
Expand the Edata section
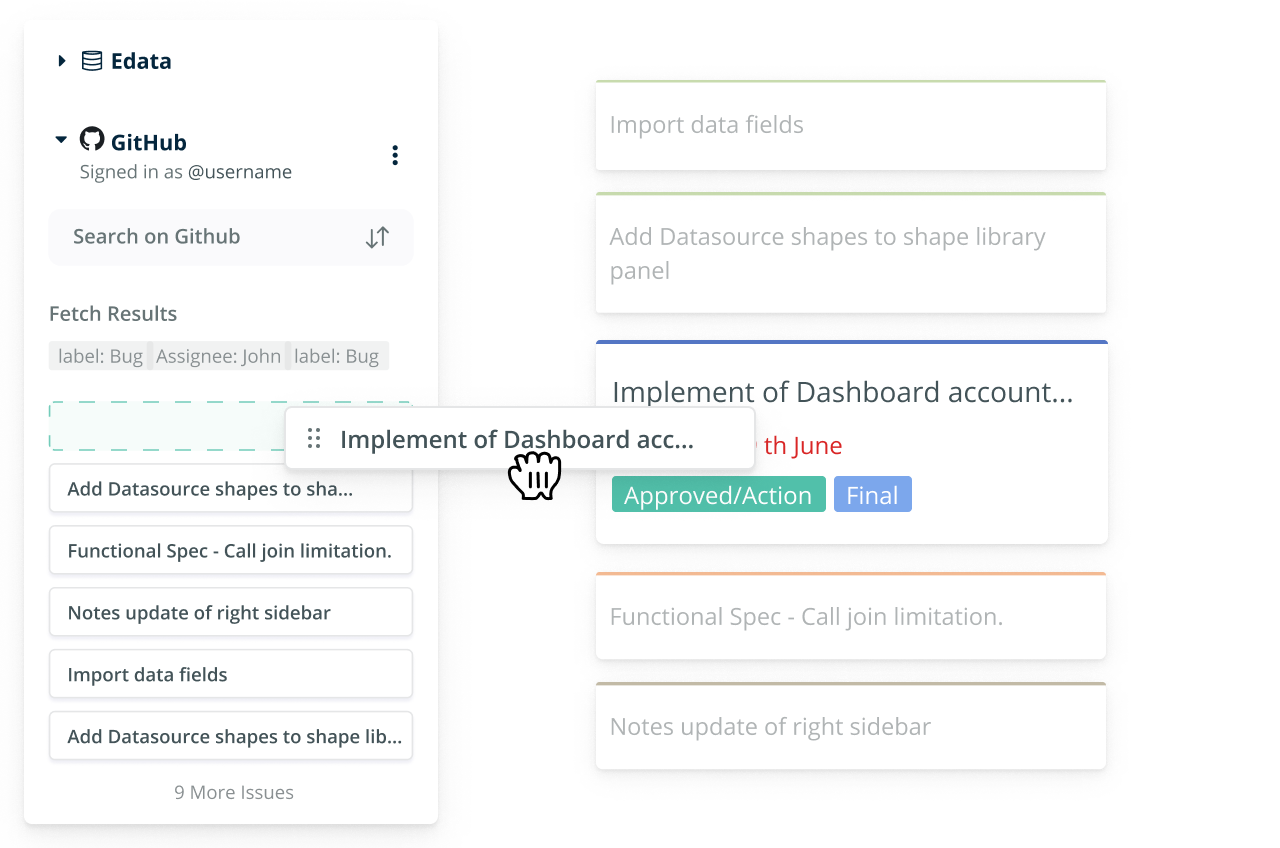62,61
